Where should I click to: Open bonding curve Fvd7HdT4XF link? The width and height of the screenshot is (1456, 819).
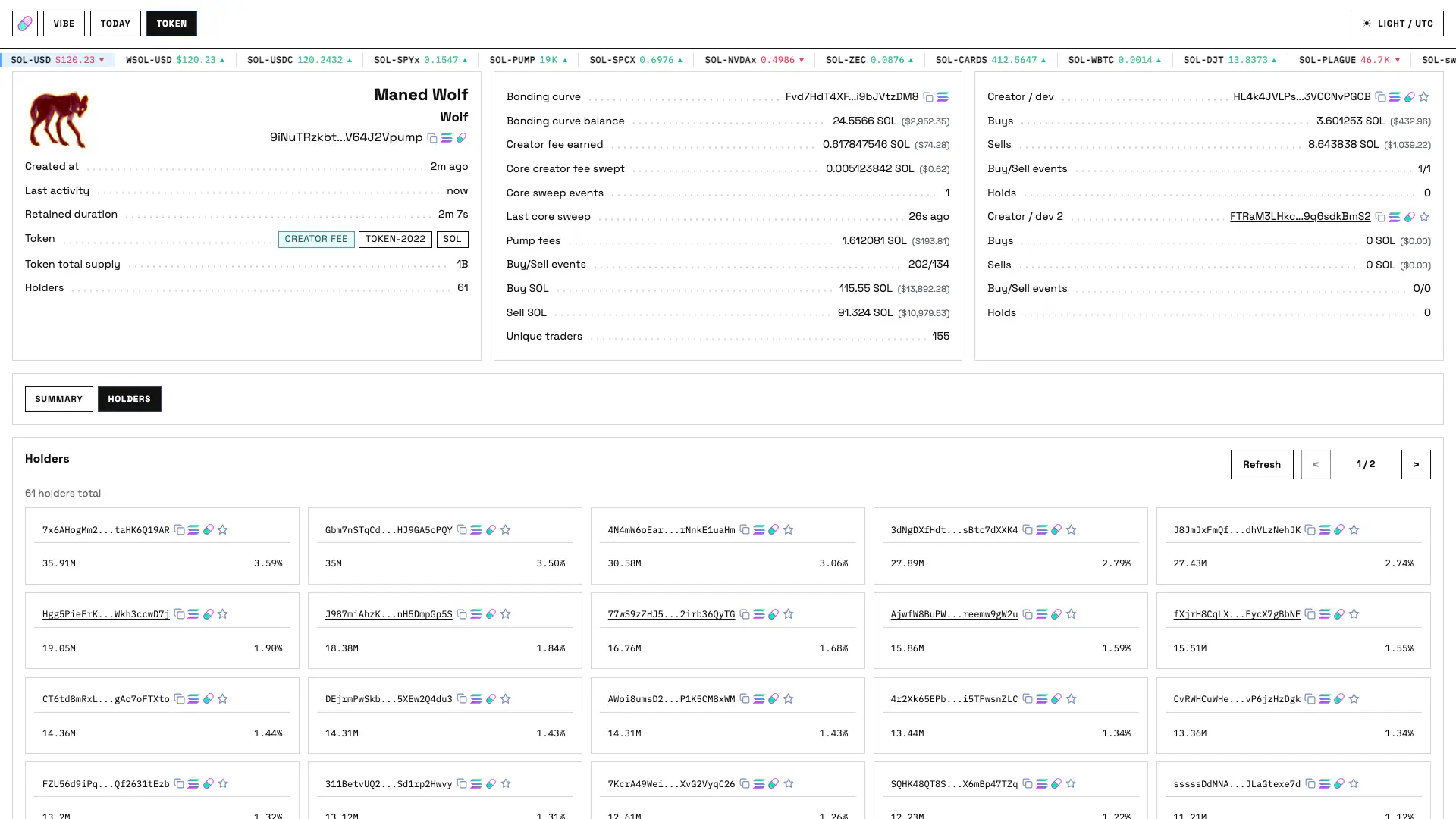pyautogui.click(x=852, y=97)
